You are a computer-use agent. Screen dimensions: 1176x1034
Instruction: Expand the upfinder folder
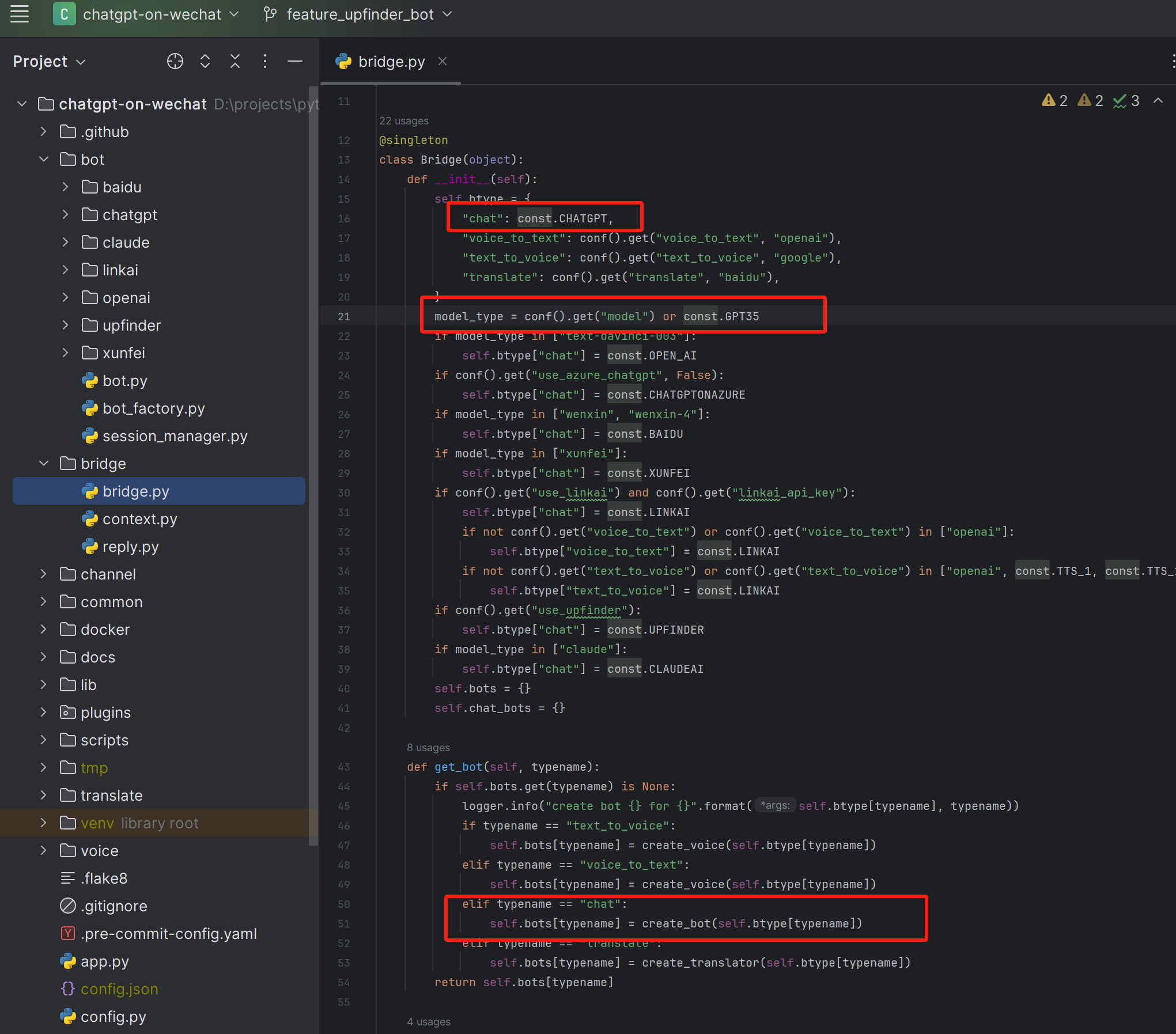pos(66,325)
